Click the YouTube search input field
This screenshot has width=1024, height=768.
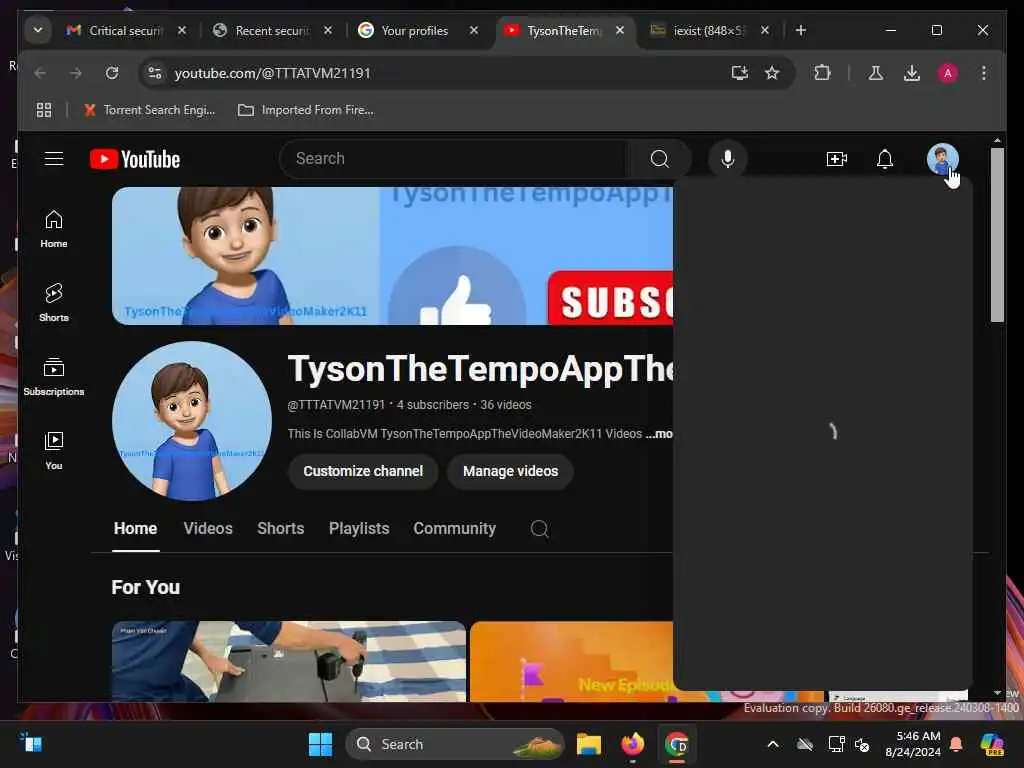point(455,159)
